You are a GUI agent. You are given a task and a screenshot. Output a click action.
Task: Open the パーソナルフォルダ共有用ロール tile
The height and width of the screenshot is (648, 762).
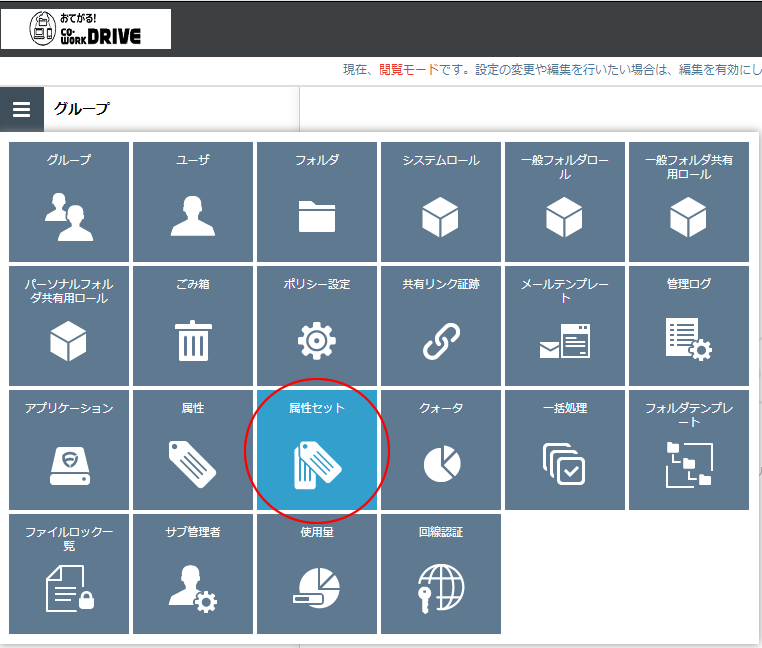(69, 326)
